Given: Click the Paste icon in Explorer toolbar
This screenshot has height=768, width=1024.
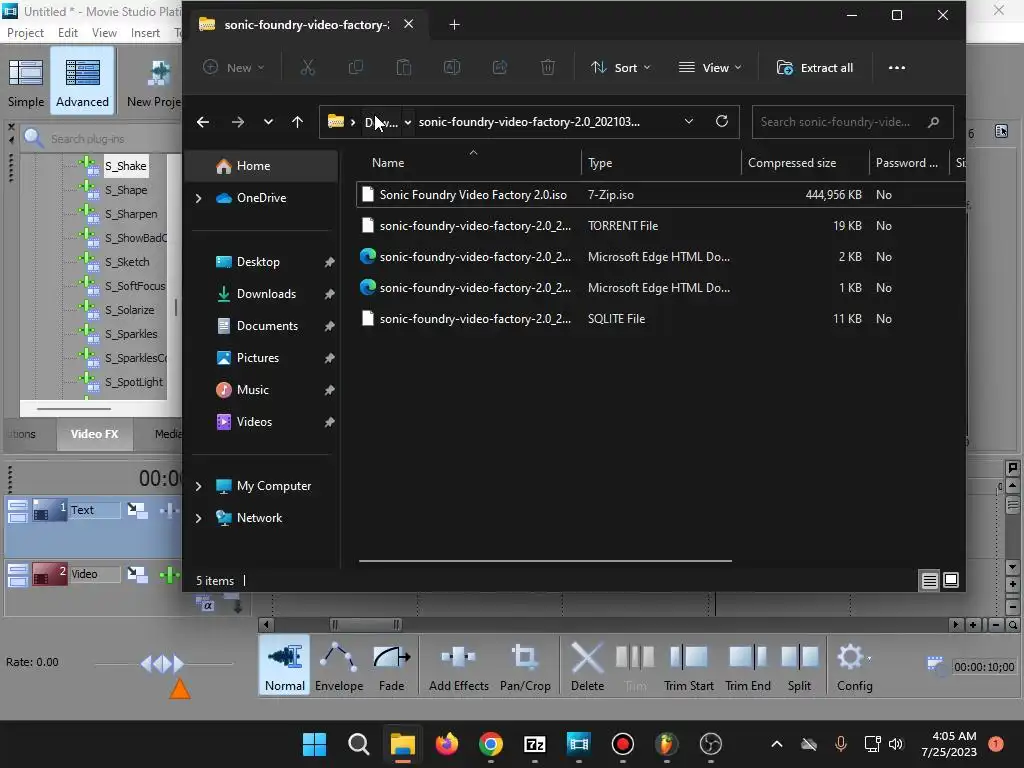Looking at the screenshot, I should (404, 67).
